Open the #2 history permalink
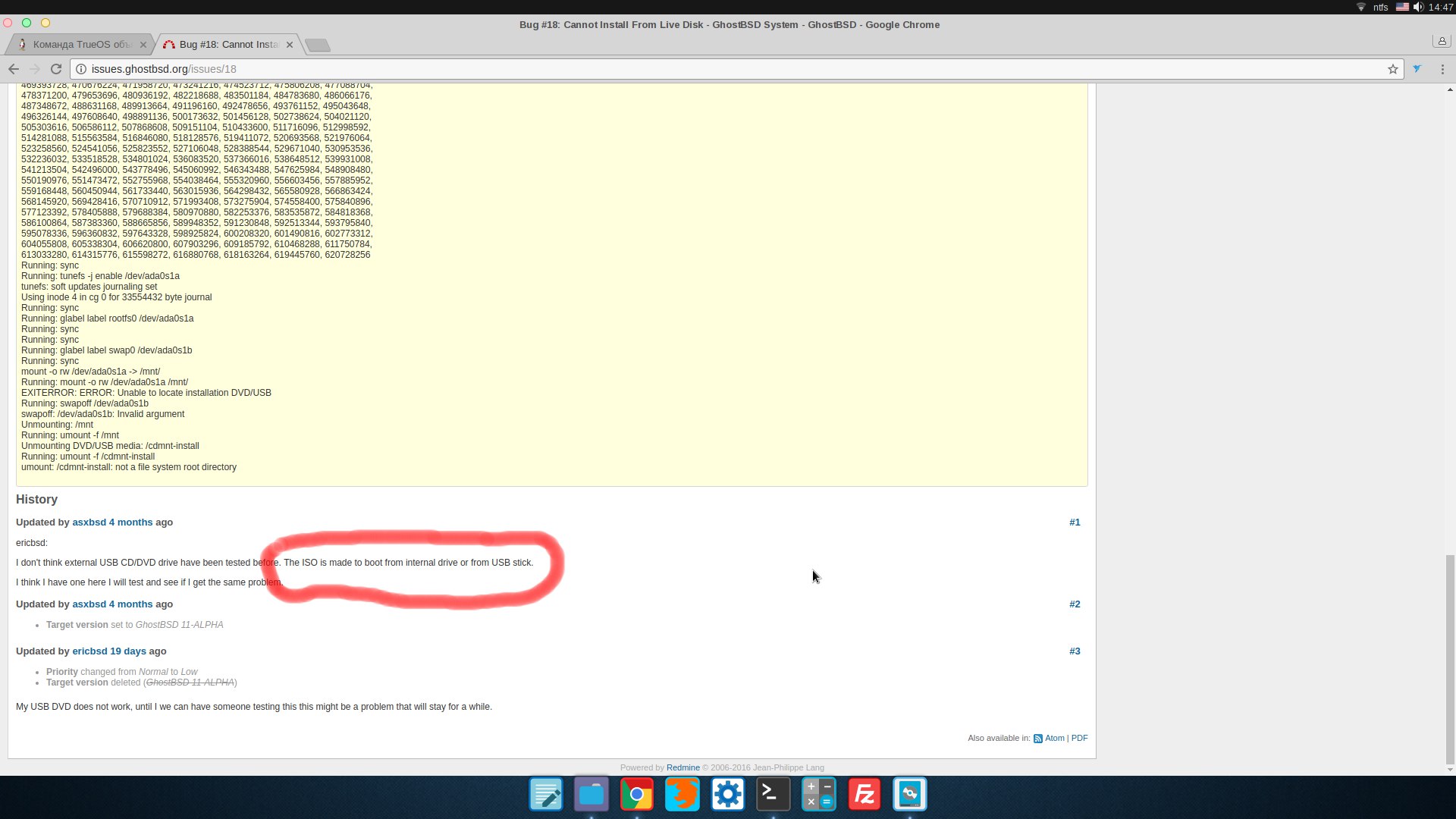Screen dimensions: 1456x819 coord(1075,604)
